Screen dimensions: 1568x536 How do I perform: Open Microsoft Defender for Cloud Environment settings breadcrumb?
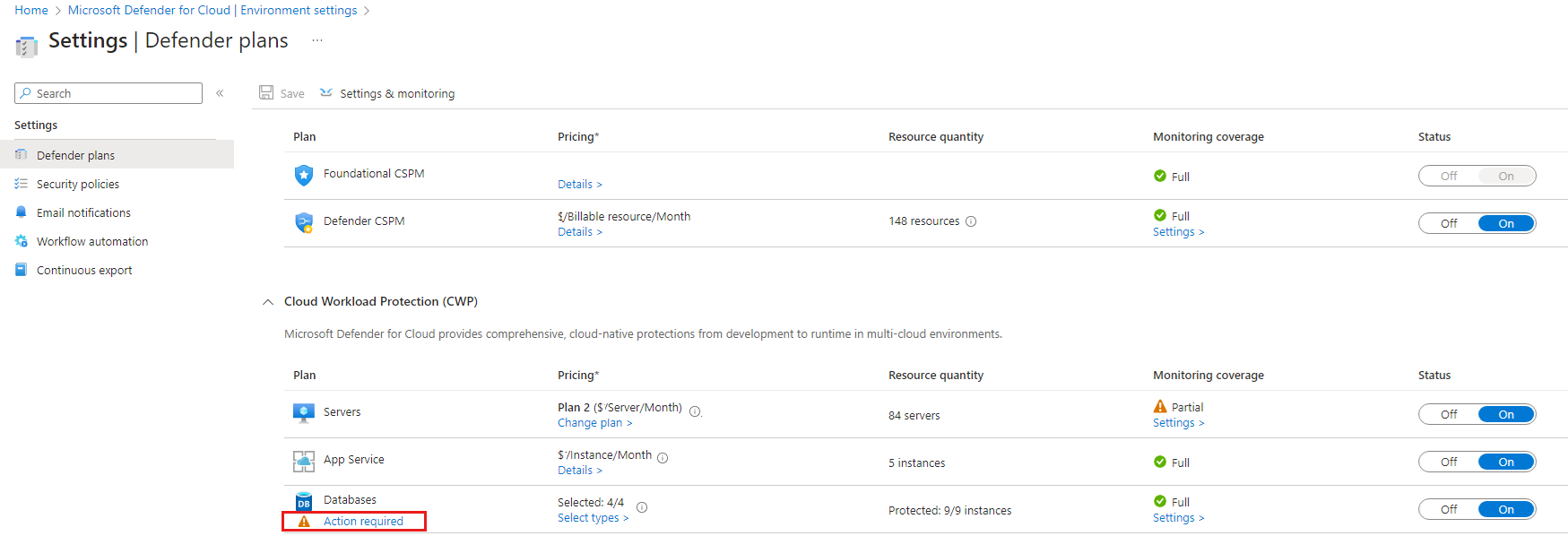212,10
